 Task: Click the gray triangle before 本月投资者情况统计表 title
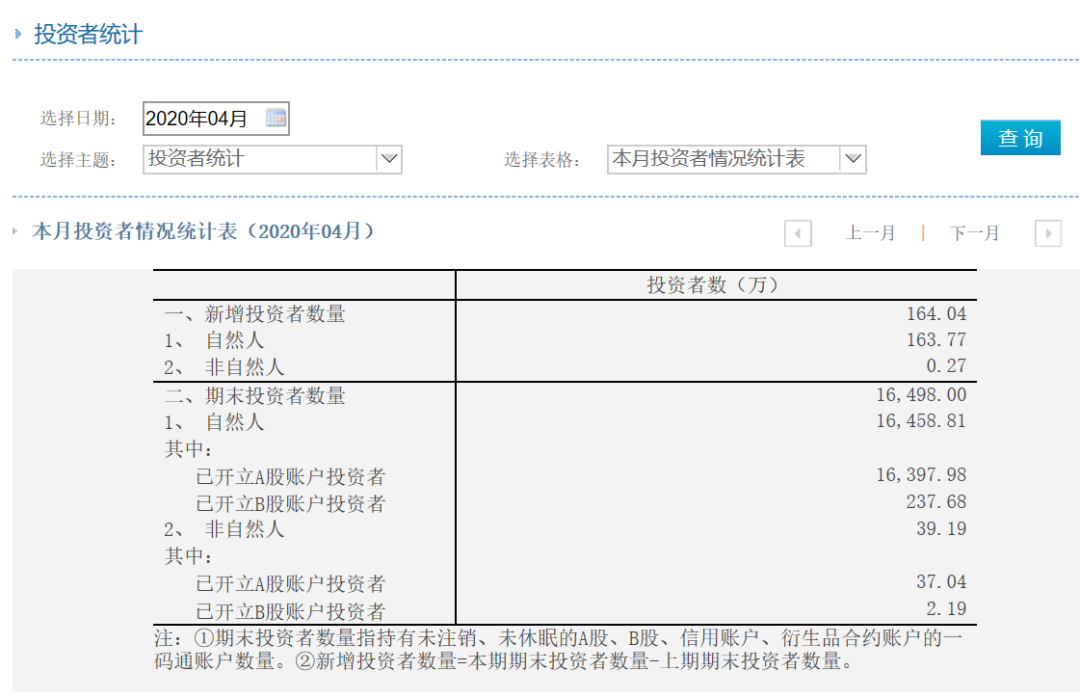click(16, 231)
